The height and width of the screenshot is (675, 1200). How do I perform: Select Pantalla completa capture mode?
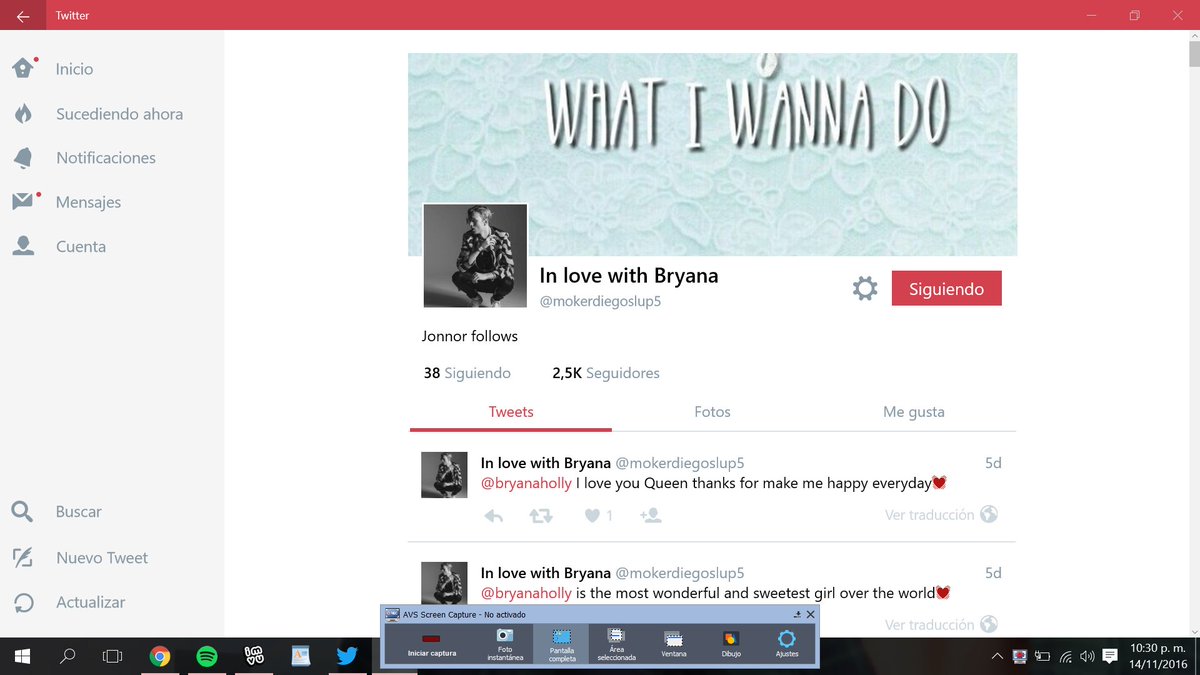coord(561,645)
